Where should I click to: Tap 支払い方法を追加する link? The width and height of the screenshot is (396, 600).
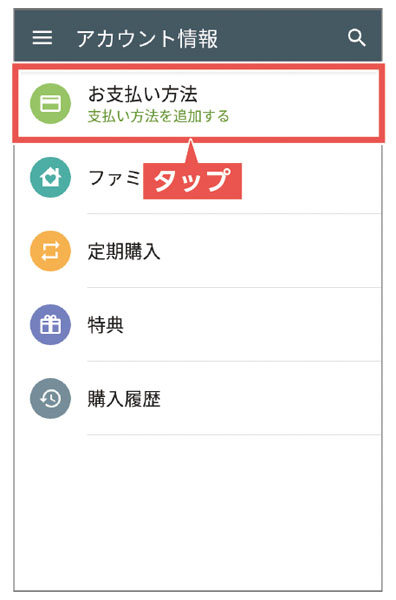(158, 116)
